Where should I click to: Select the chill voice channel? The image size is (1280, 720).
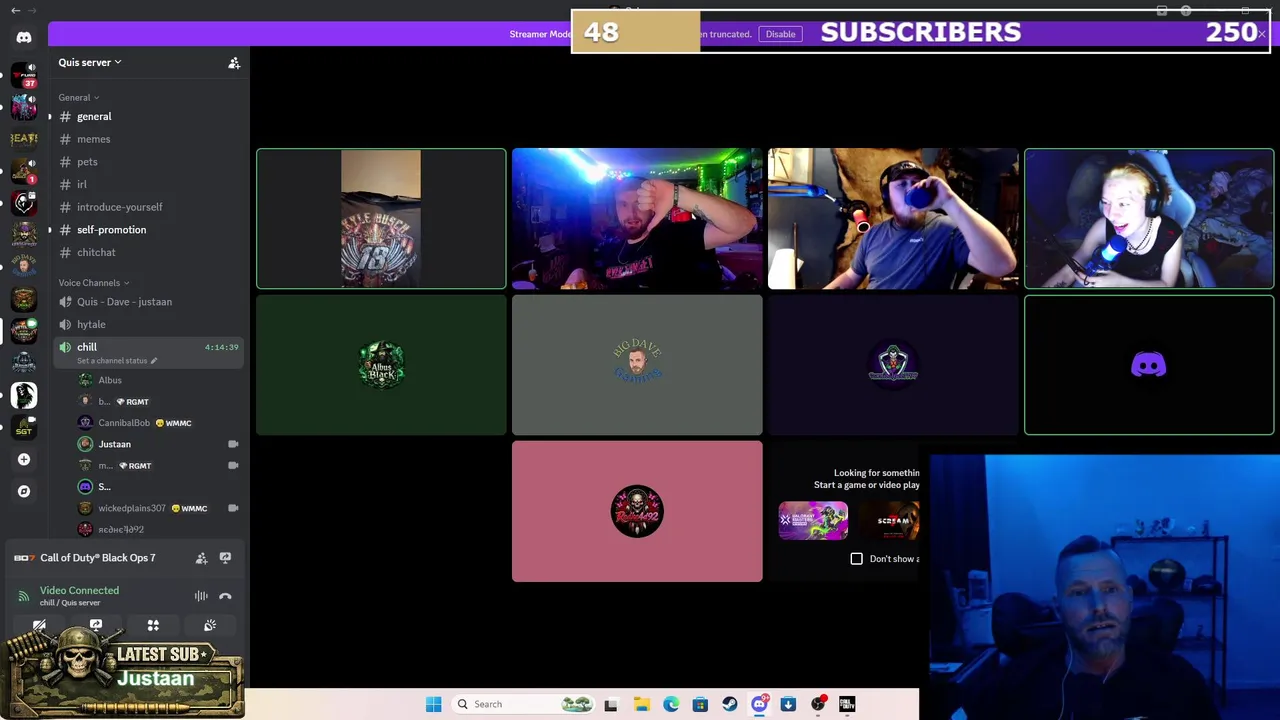(x=148, y=352)
